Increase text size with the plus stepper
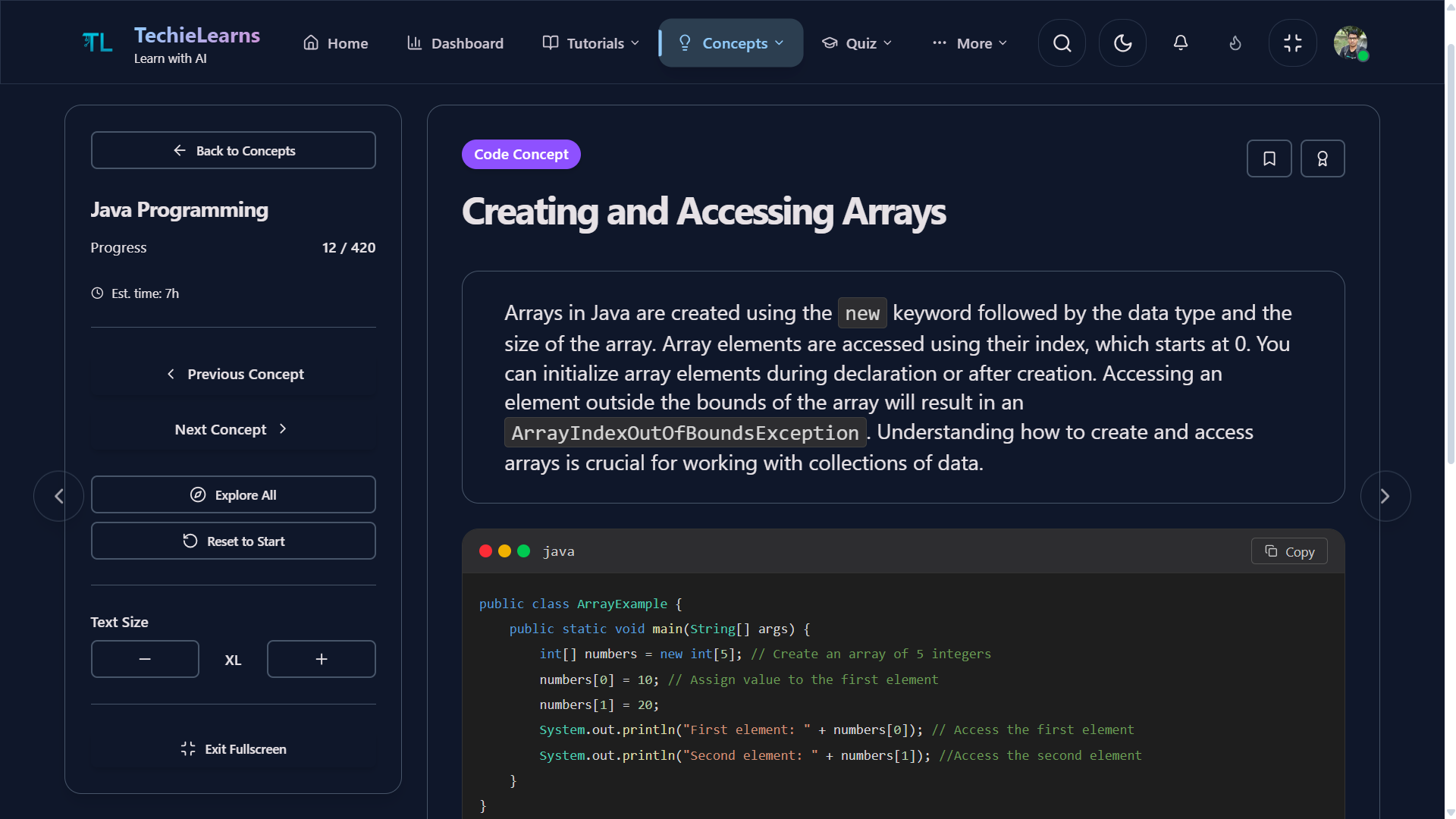1456x819 pixels. tap(321, 658)
